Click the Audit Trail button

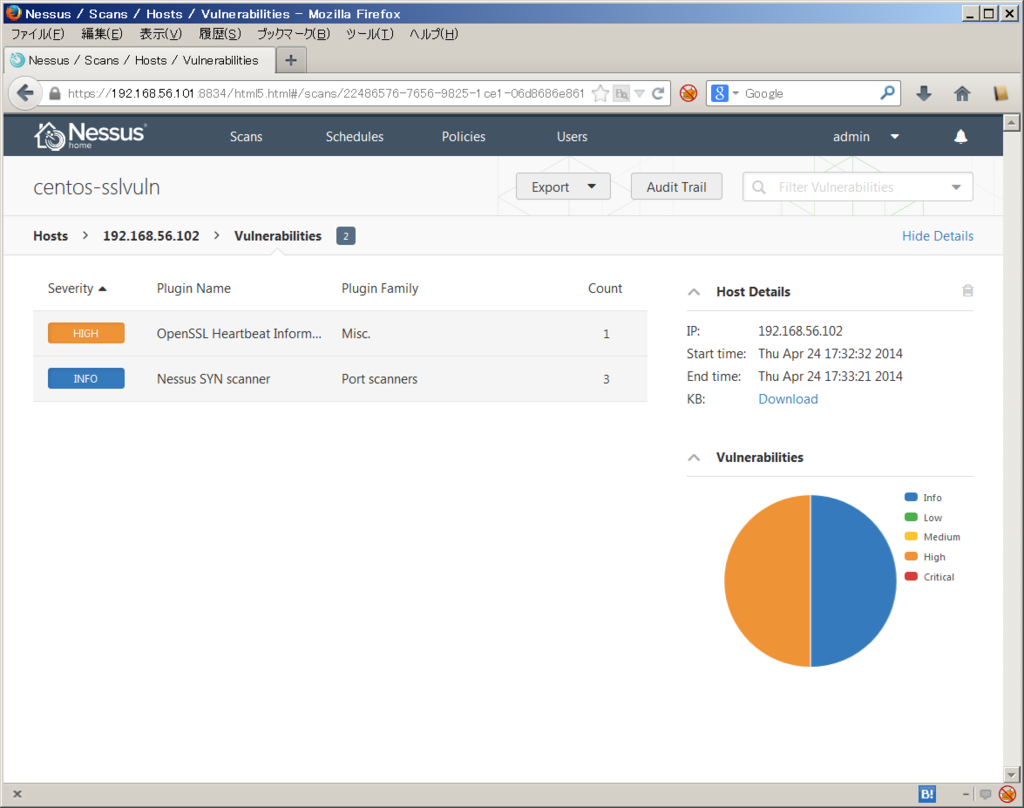pos(677,187)
